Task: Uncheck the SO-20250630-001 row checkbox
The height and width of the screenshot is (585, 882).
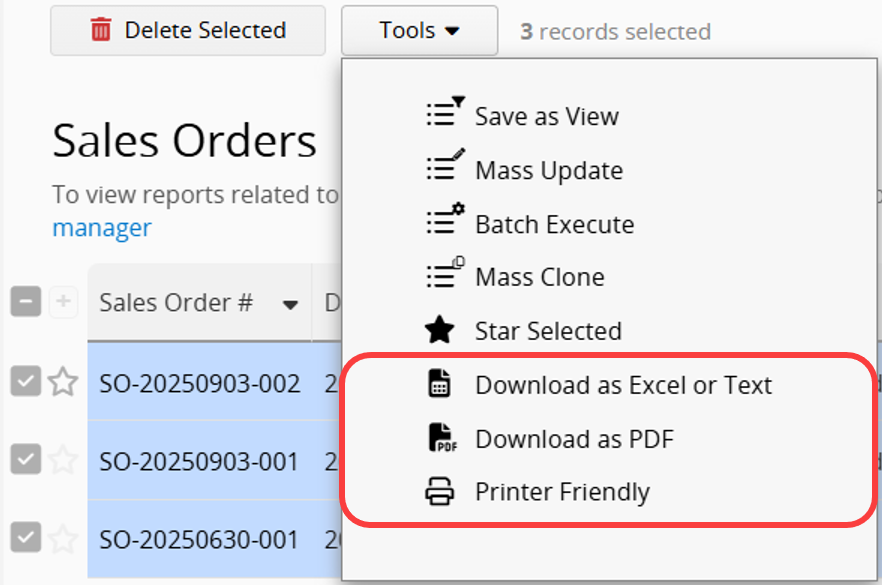Action: (25, 538)
